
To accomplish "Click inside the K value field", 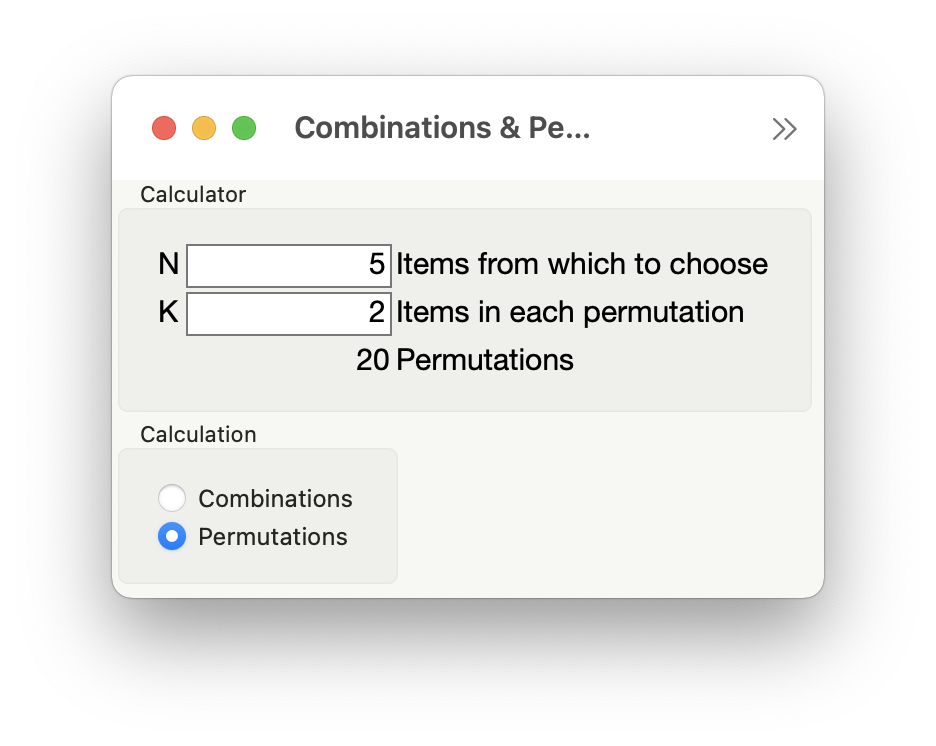I will coord(288,313).
